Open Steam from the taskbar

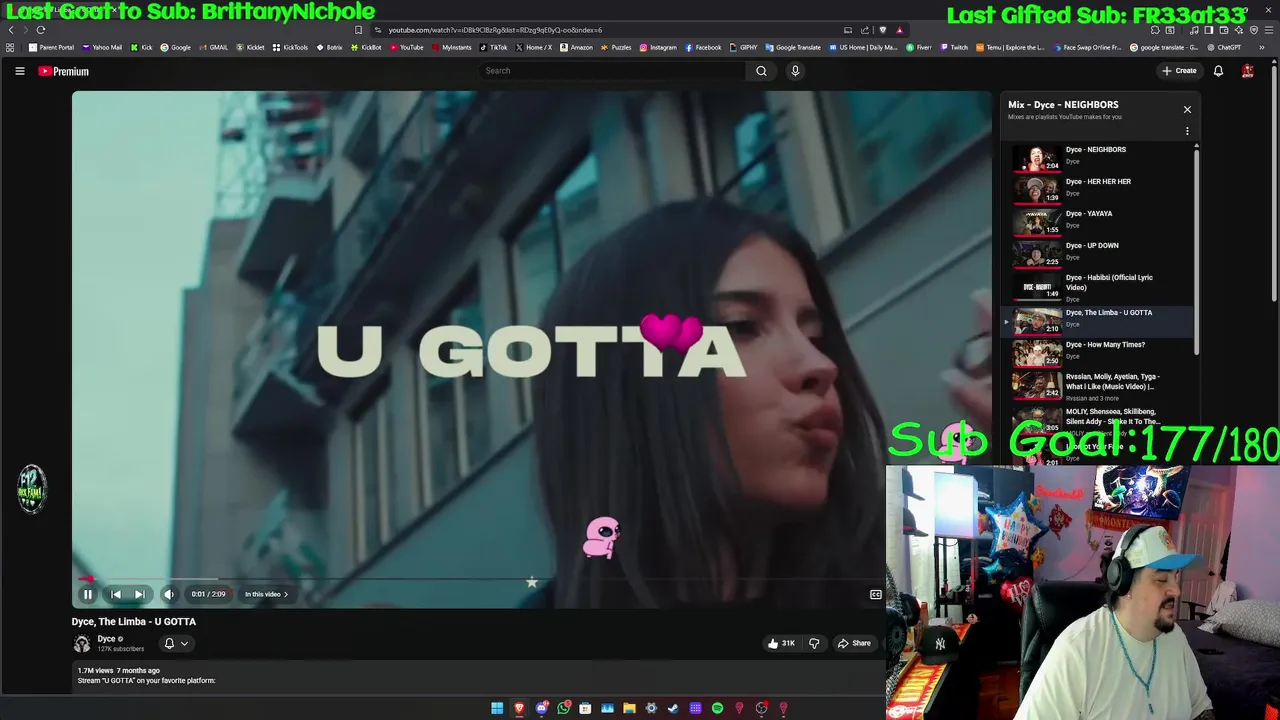point(673,708)
